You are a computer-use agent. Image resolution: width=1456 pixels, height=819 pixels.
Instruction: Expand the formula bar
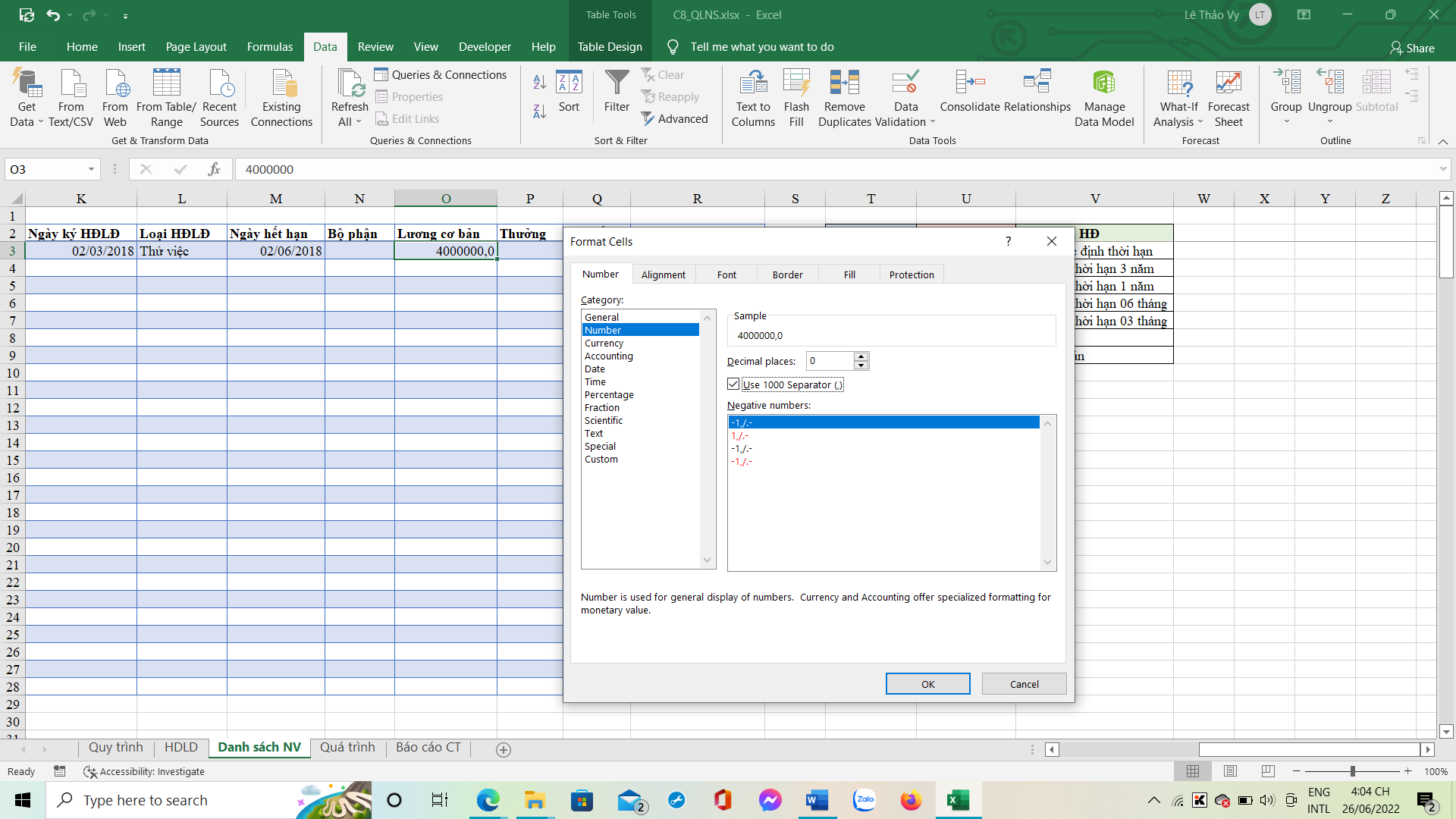tap(1442, 169)
